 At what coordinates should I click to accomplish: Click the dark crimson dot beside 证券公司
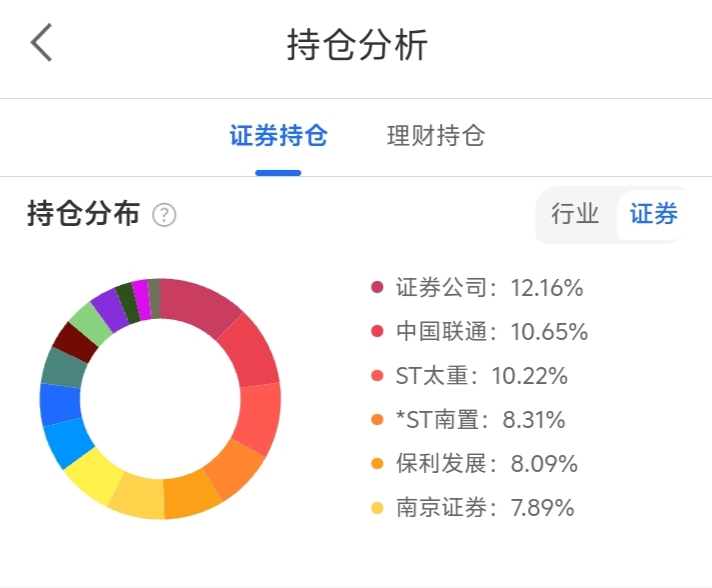[377, 289]
